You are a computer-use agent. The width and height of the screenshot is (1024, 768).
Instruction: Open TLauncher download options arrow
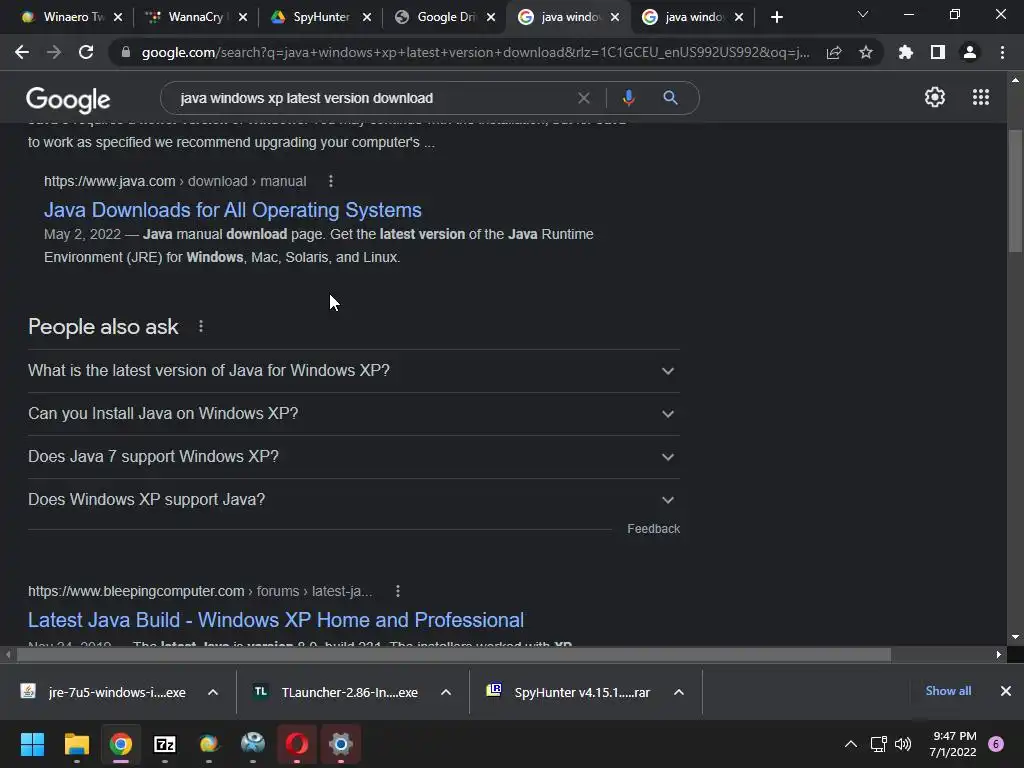(446, 692)
